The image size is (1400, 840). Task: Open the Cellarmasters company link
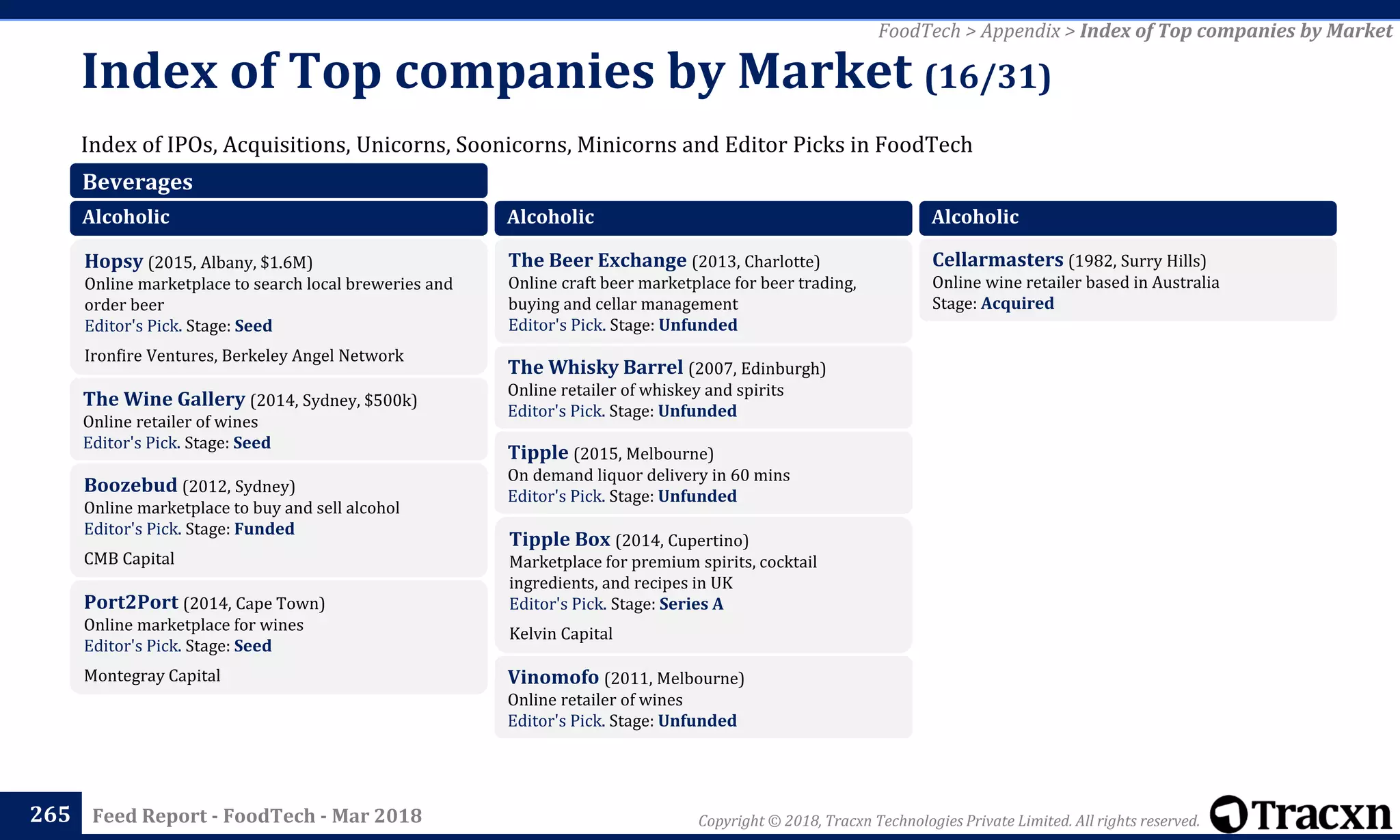(x=998, y=260)
